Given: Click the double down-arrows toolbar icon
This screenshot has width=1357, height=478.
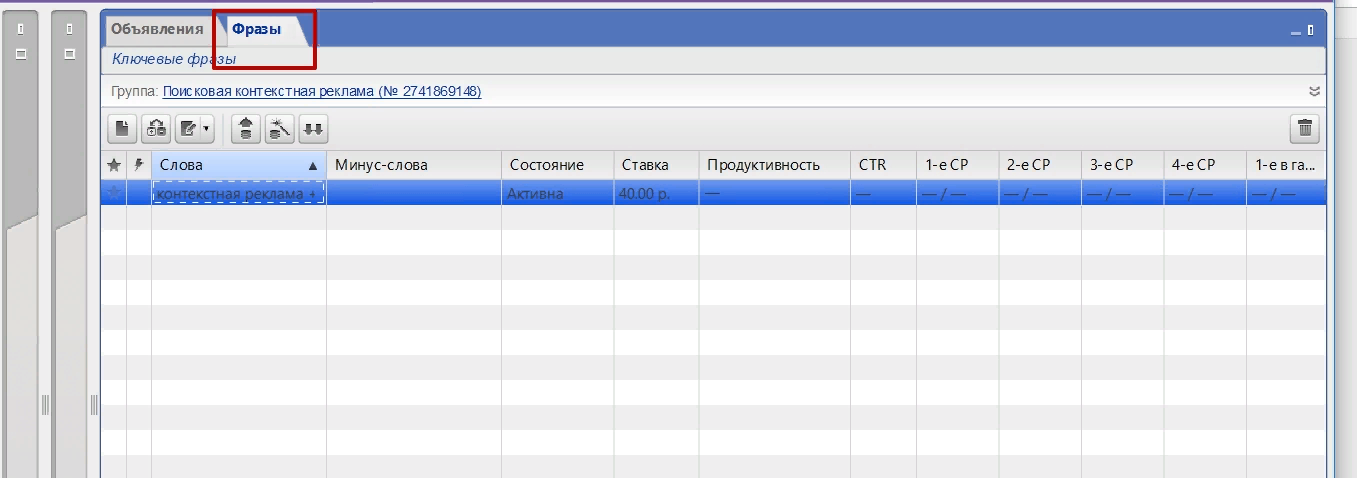Looking at the screenshot, I should tap(314, 128).
